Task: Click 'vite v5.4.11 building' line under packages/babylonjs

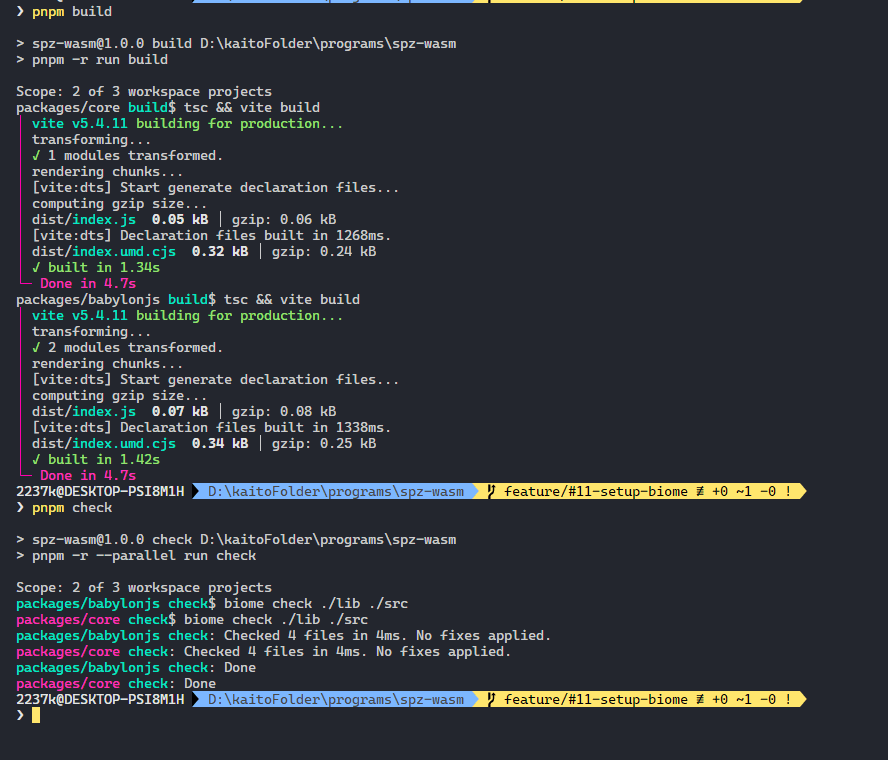Action: click(187, 315)
